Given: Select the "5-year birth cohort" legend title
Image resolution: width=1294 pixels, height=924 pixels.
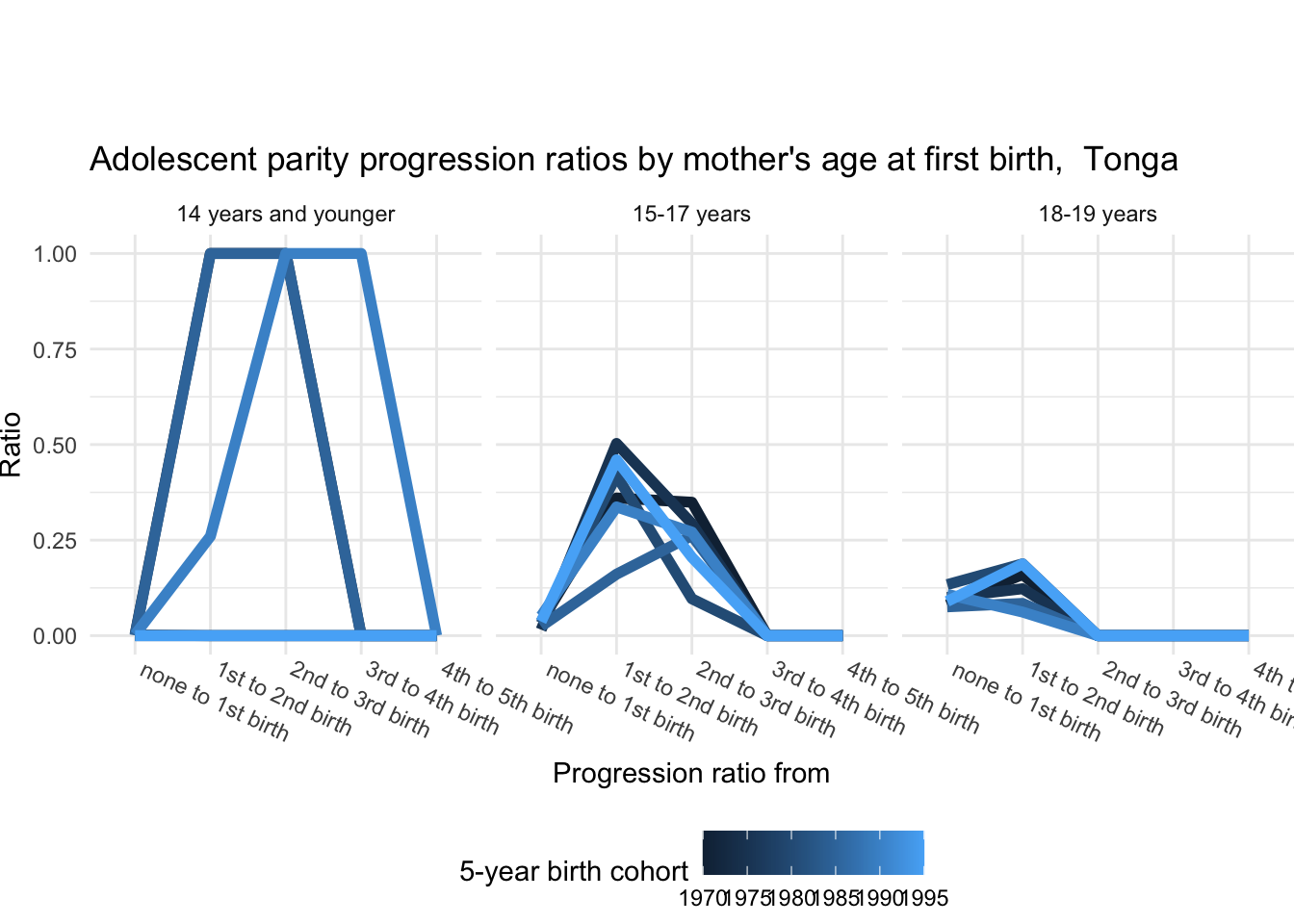Looking at the screenshot, I should (574, 872).
